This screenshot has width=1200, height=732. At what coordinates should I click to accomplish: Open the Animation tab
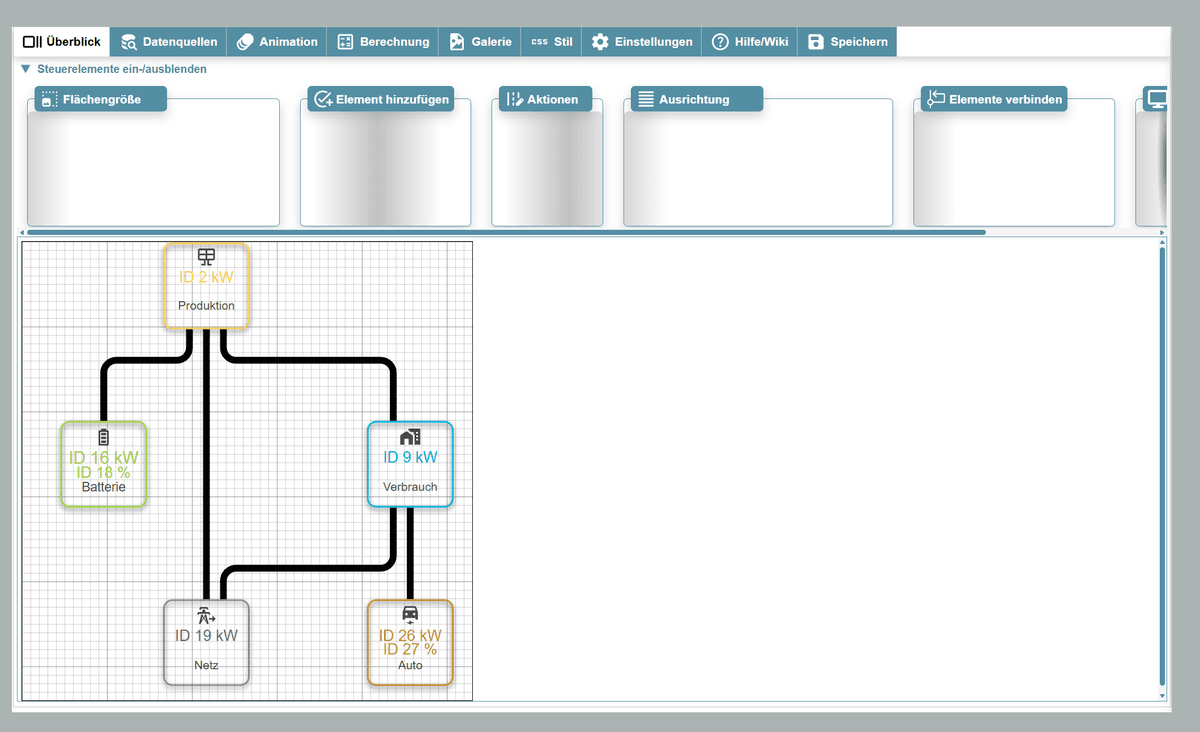click(x=276, y=41)
